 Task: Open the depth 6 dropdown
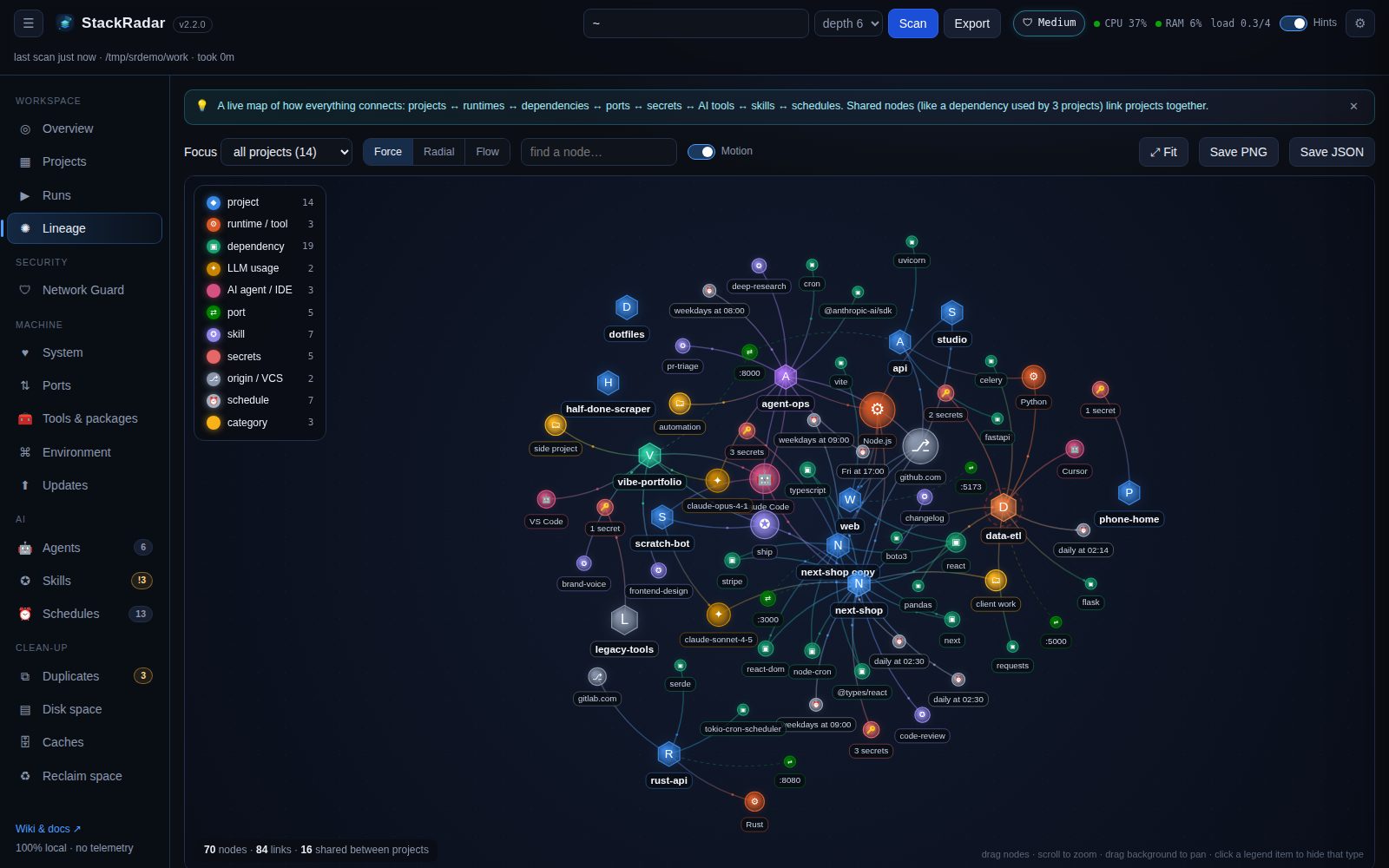click(x=848, y=23)
